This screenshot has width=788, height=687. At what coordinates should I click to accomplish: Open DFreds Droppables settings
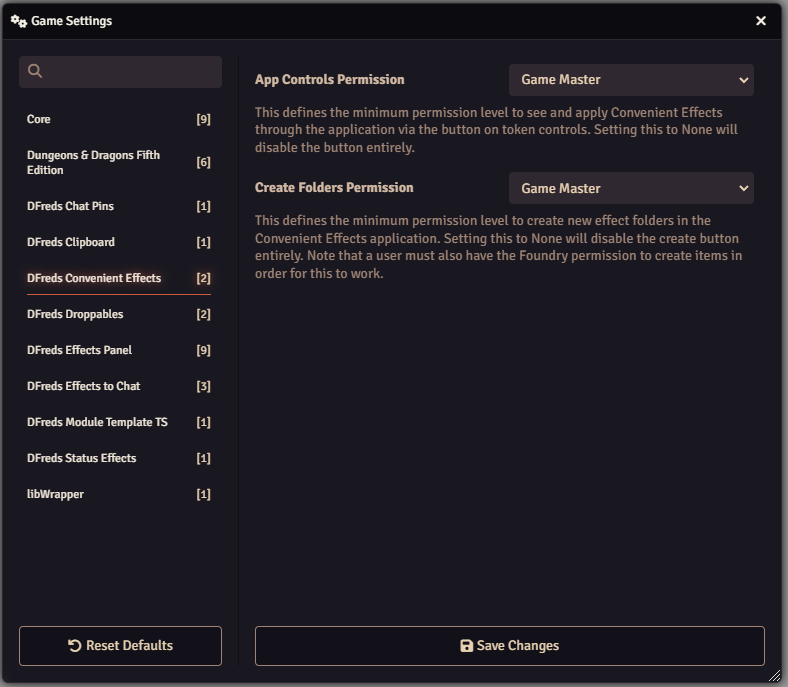coord(118,314)
